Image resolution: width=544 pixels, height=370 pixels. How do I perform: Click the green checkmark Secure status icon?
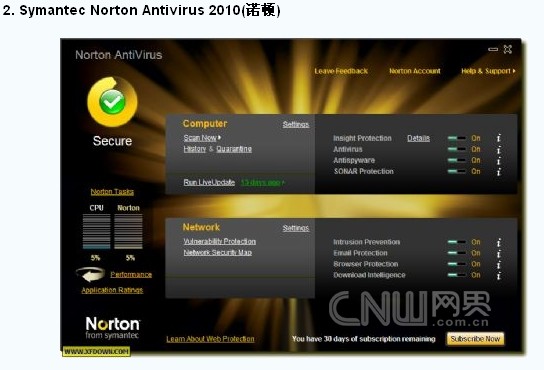[112, 101]
